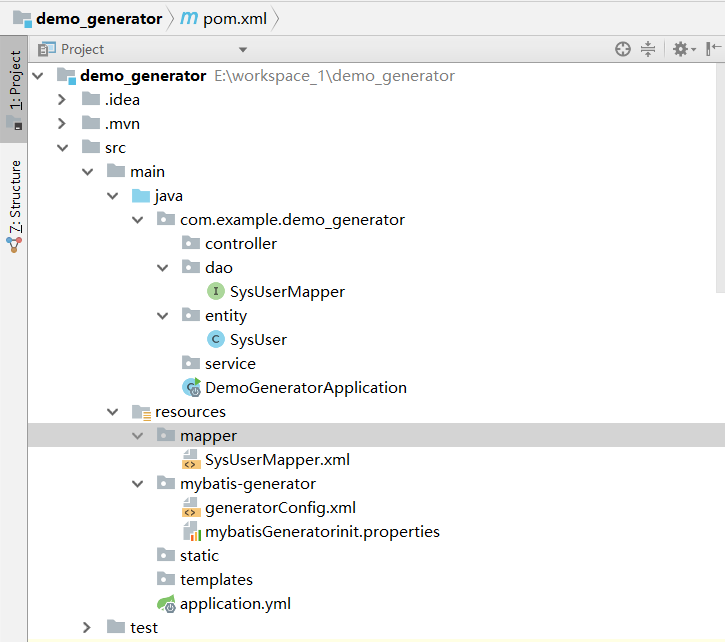This screenshot has height=642, width=725.
Task: Select SysUserMapper.xml in the mapper folder
Action: (277, 460)
